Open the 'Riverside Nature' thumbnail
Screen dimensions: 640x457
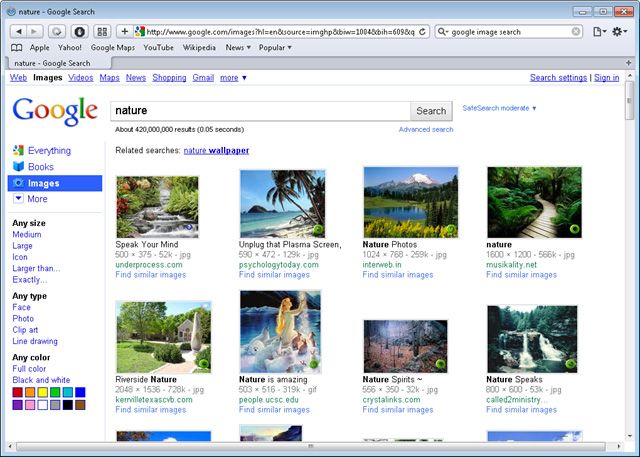coord(163,337)
